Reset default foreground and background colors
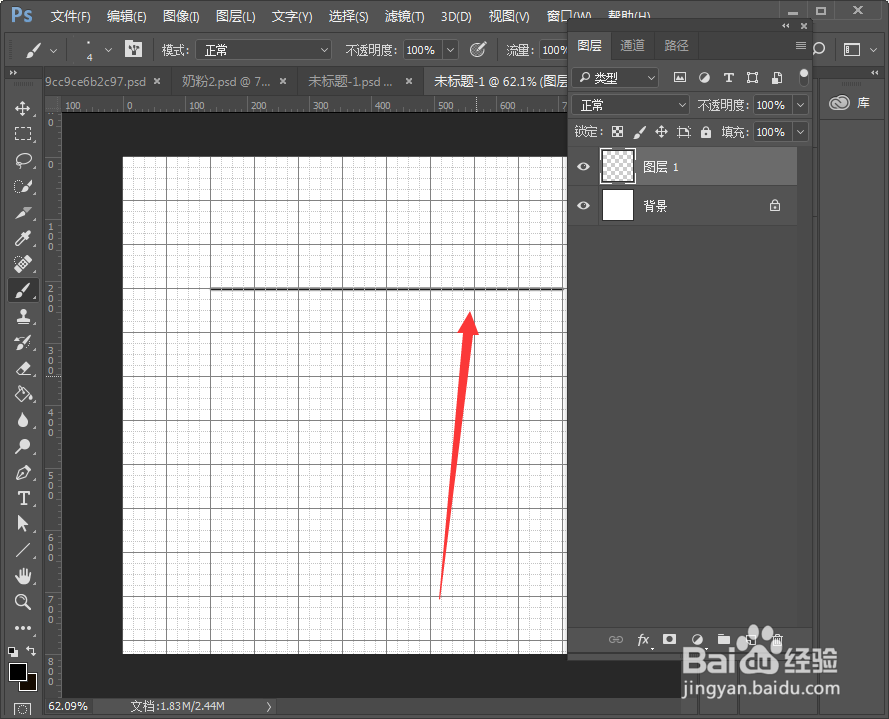This screenshot has width=889, height=719. (13, 652)
